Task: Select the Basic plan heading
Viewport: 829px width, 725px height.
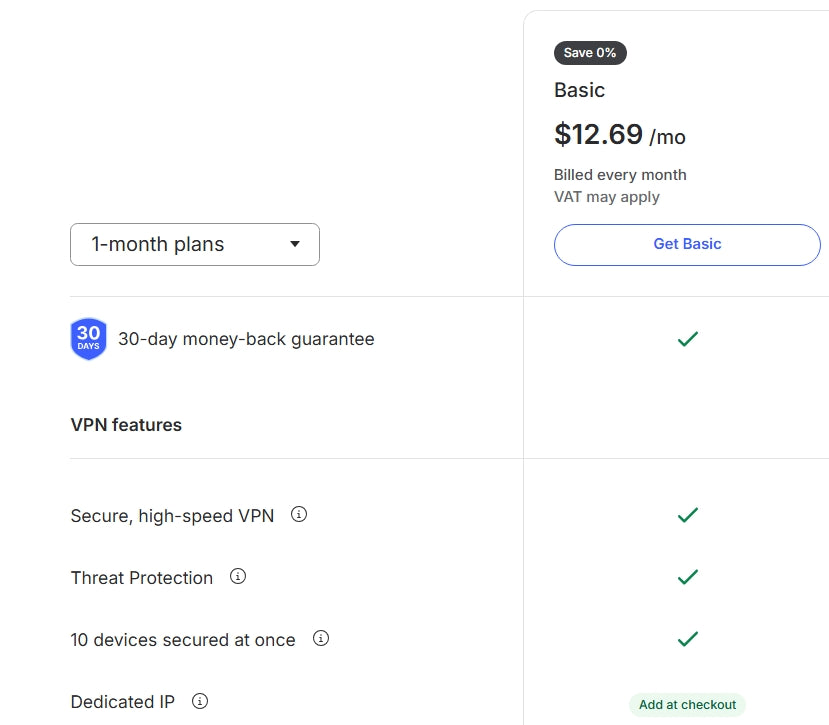Action: (579, 90)
